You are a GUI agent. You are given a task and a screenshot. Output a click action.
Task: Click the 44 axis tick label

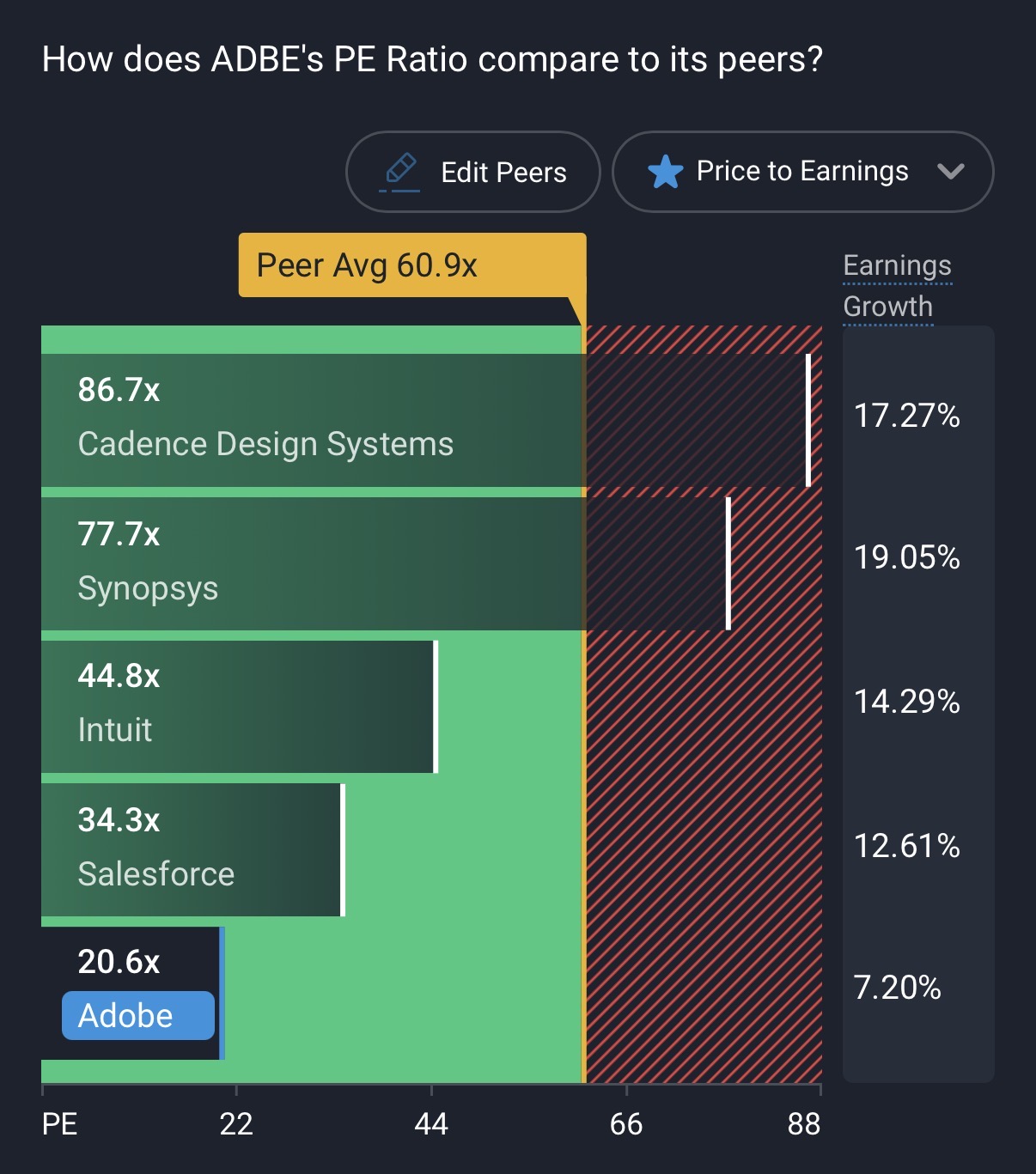tap(431, 1124)
